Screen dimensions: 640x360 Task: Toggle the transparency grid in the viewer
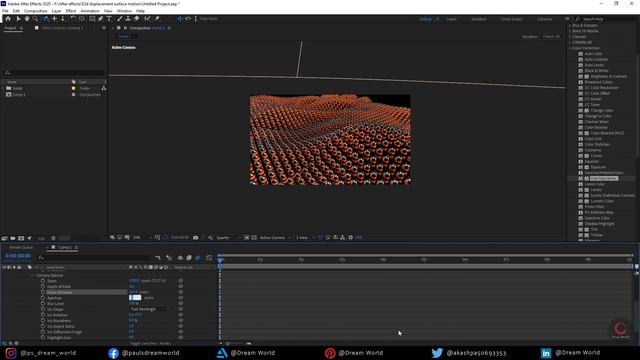(x=254, y=238)
